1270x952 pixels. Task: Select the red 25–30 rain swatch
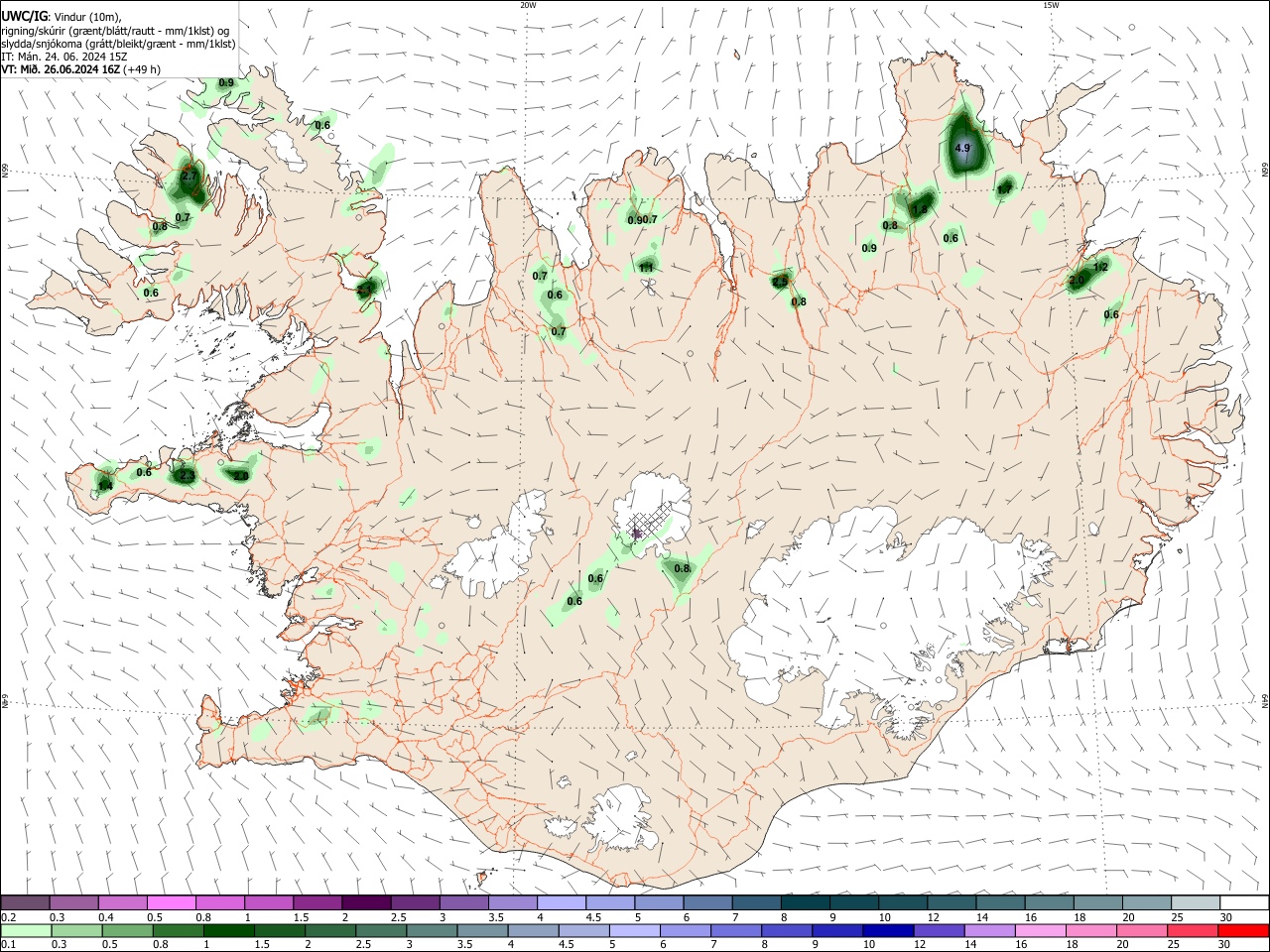(1193, 931)
